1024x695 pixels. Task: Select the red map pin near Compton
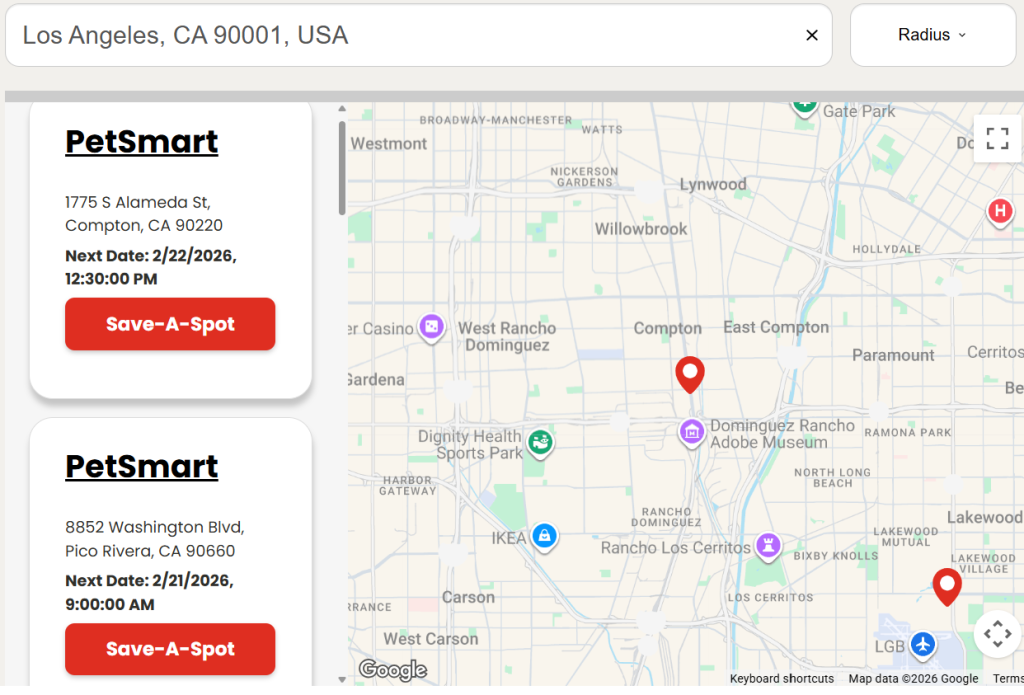pos(690,372)
